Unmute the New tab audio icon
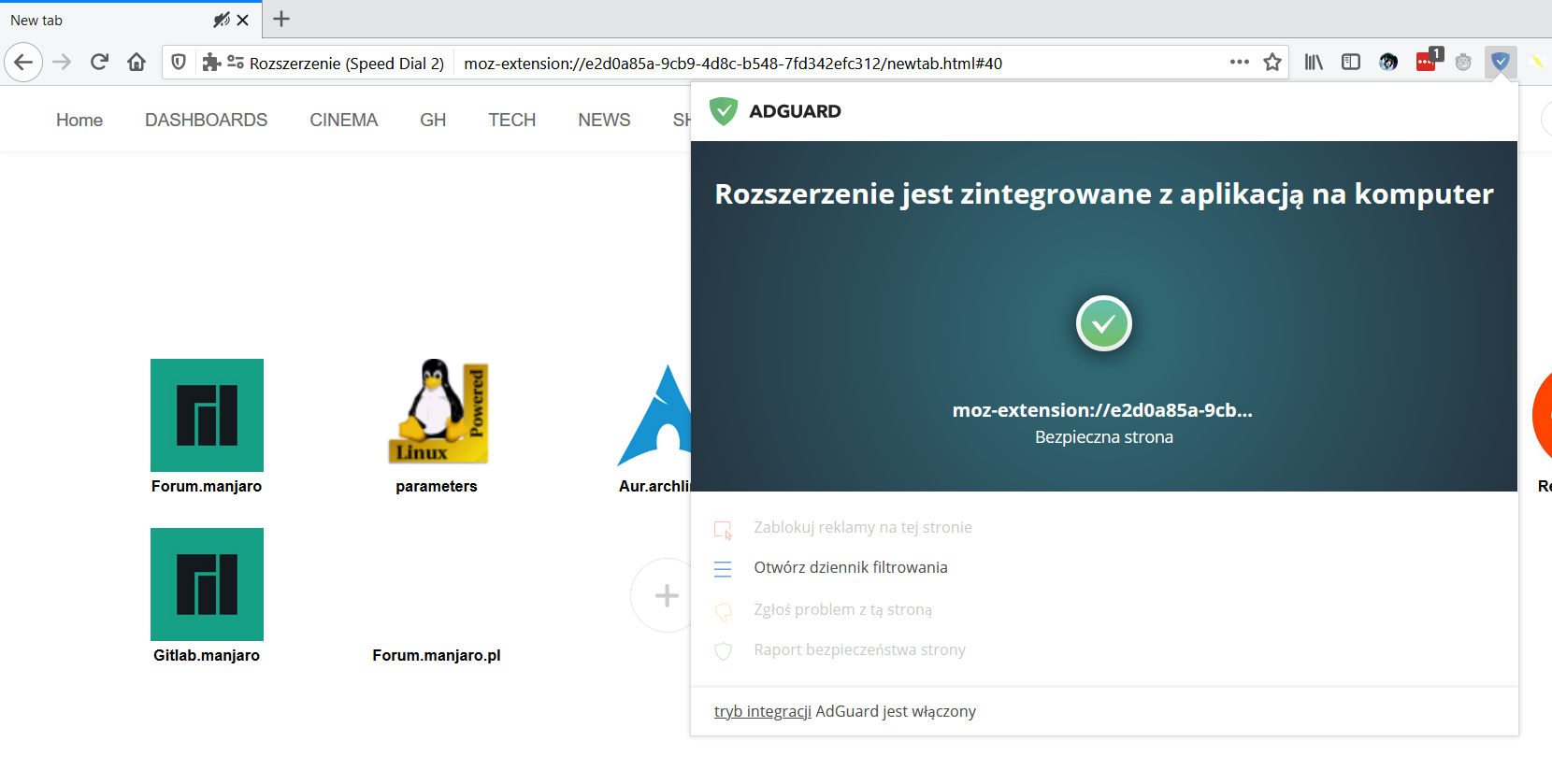The height and width of the screenshot is (784, 1552). [x=222, y=20]
